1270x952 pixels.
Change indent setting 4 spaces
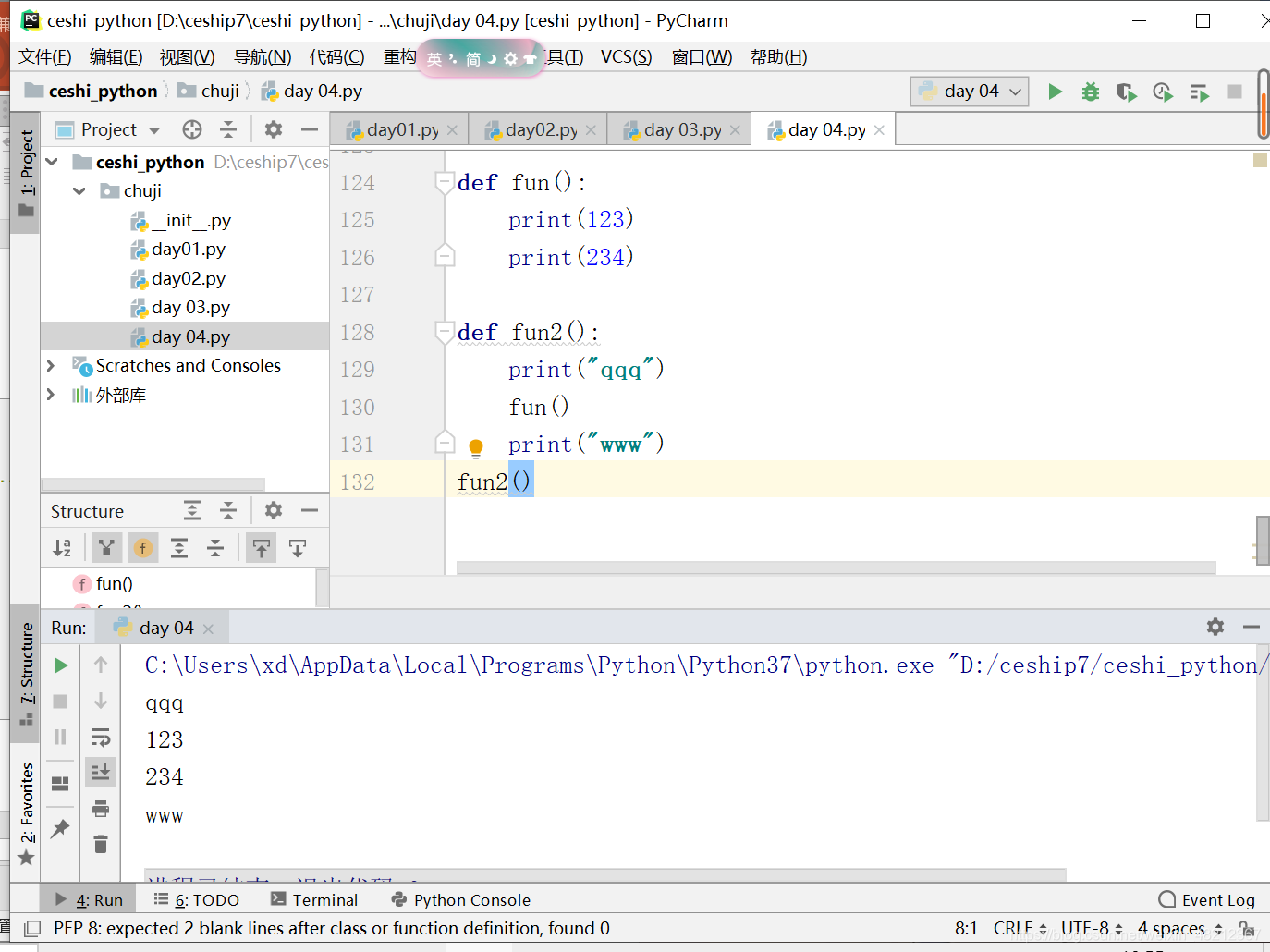(1179, 928)
